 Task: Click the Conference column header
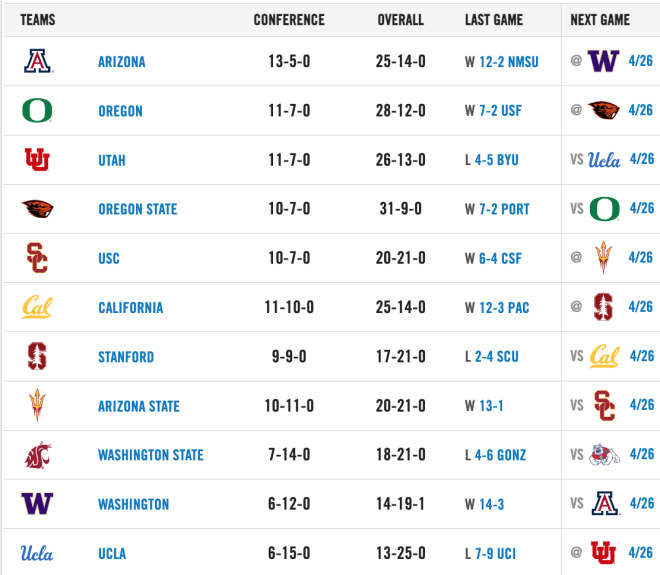click(x=289, y=20)
